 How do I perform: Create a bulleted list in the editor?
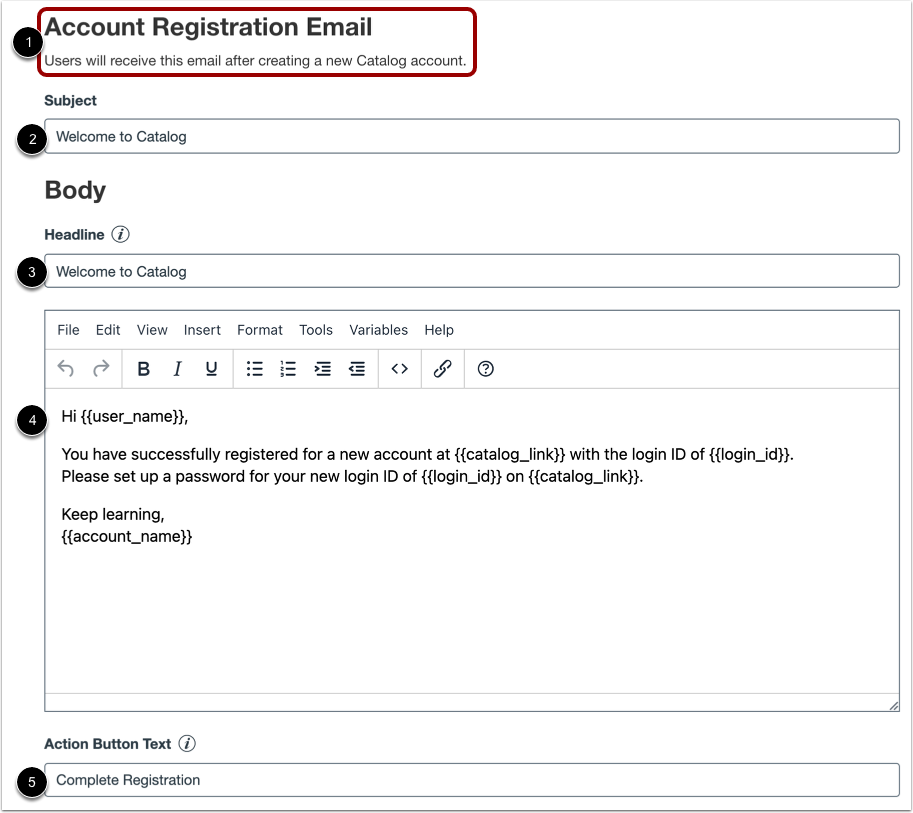tap(254, 369)
